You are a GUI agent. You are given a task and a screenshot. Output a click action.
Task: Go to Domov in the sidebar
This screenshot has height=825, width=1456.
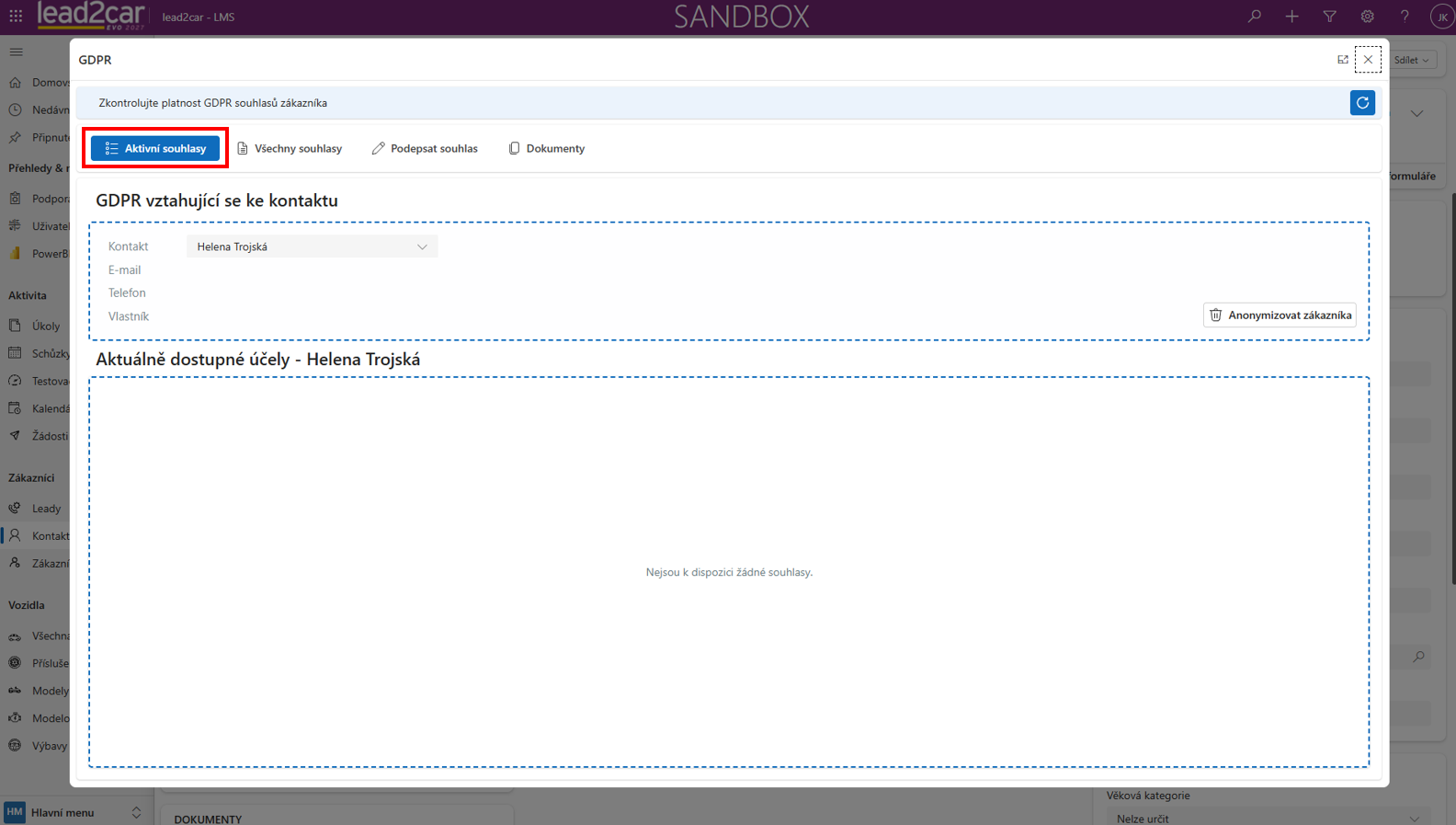click(x=38, y=83)
